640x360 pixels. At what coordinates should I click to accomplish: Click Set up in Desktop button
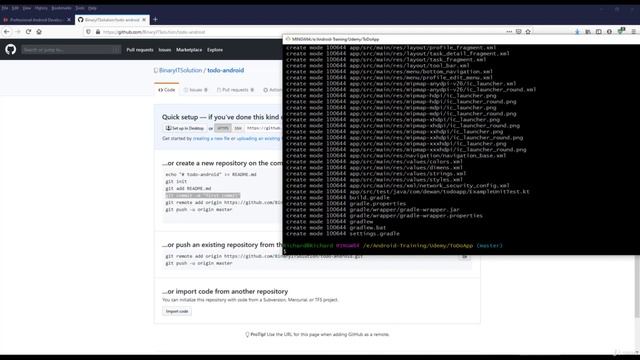pos(184,128)
